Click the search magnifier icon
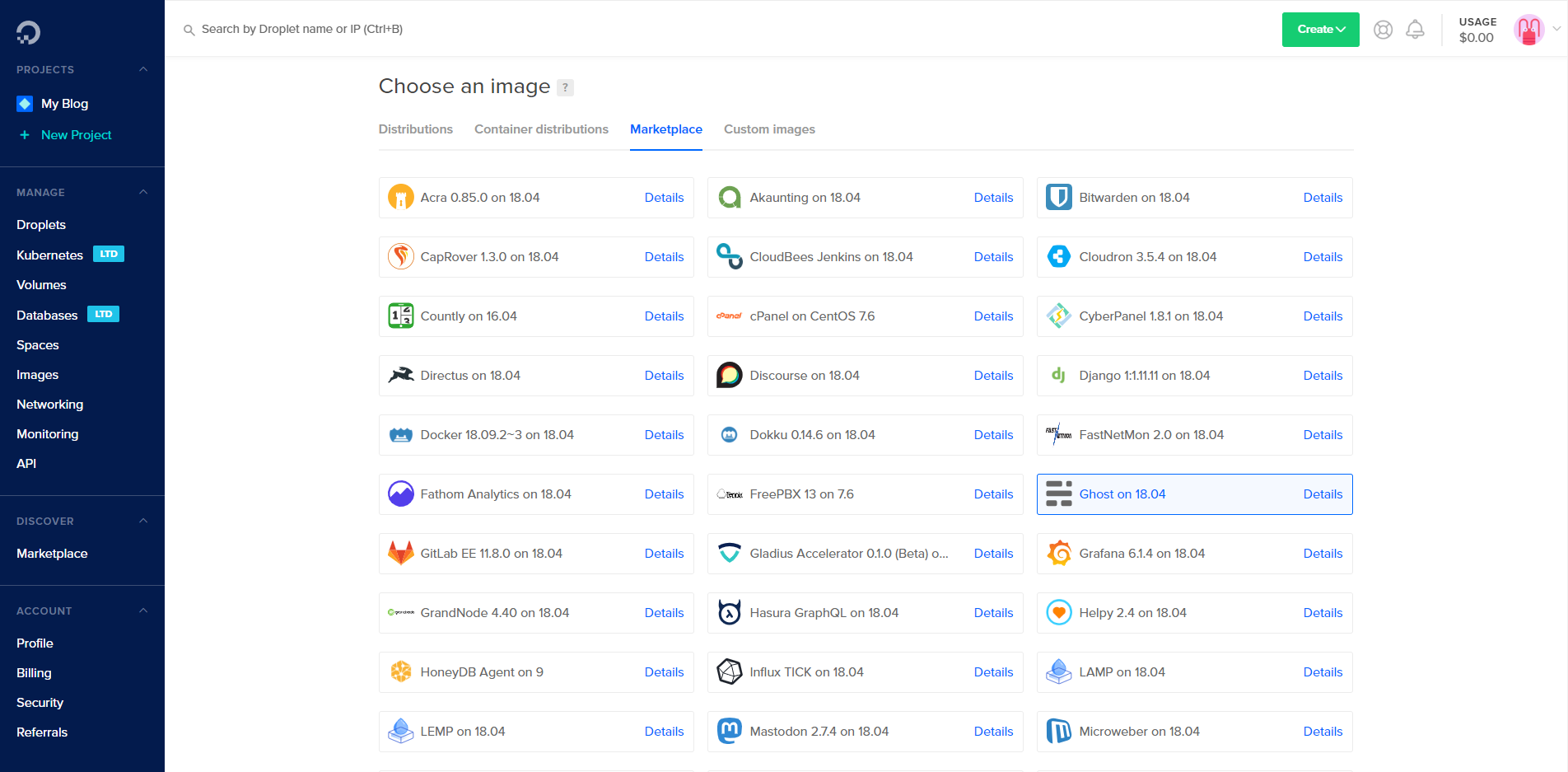Viewport: 1568px width, 772px height. tap(189, 30)
